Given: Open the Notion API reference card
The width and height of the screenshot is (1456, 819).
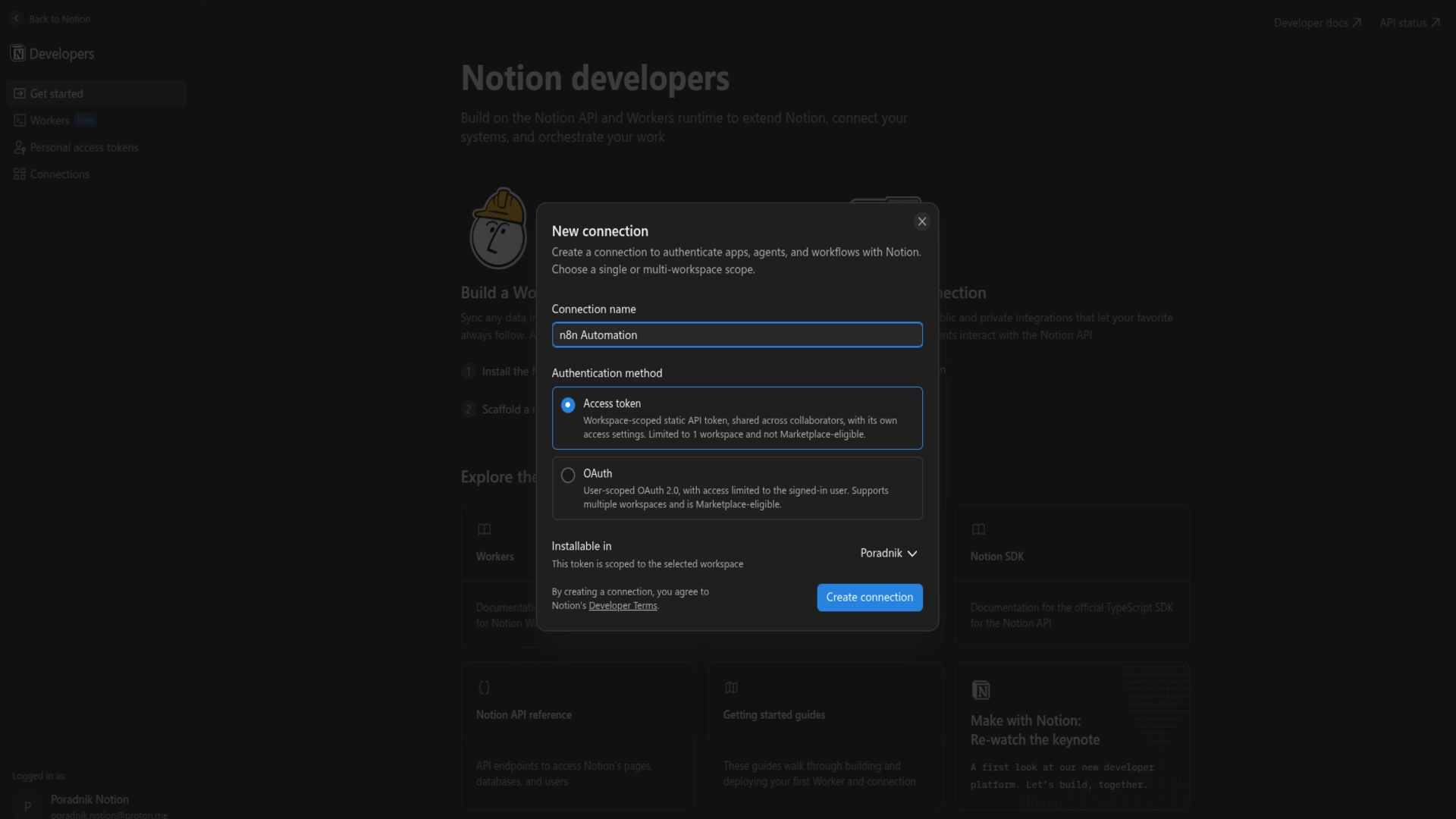Looking at the screenshot, I should [x=578, y=736].
